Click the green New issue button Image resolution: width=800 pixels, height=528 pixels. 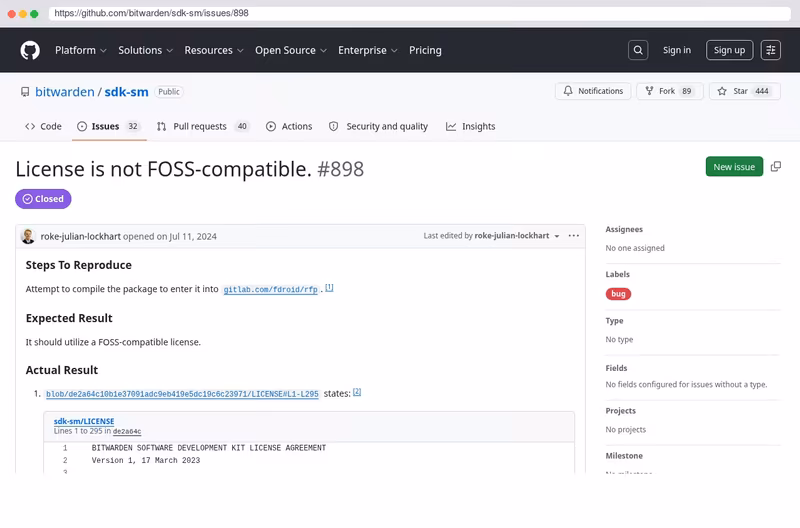[734, 167]
